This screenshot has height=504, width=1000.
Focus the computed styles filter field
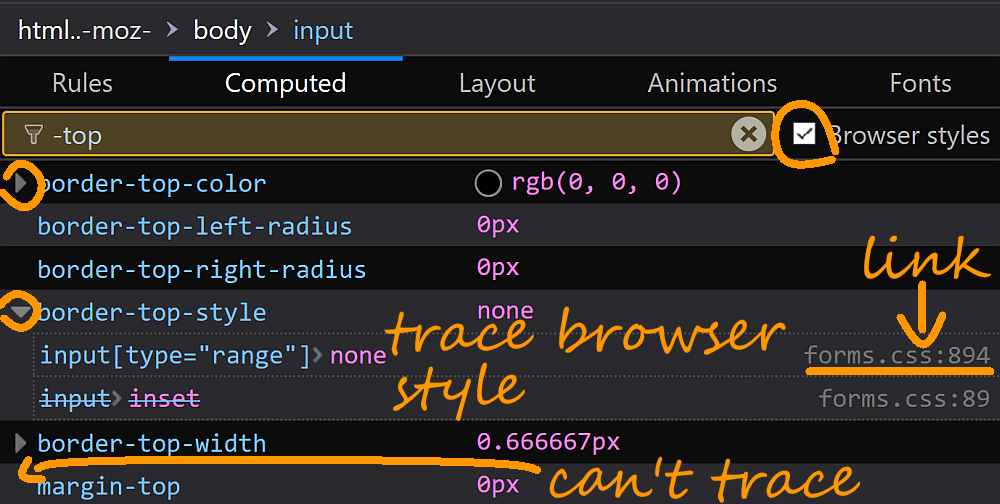[x=390, y=134]
